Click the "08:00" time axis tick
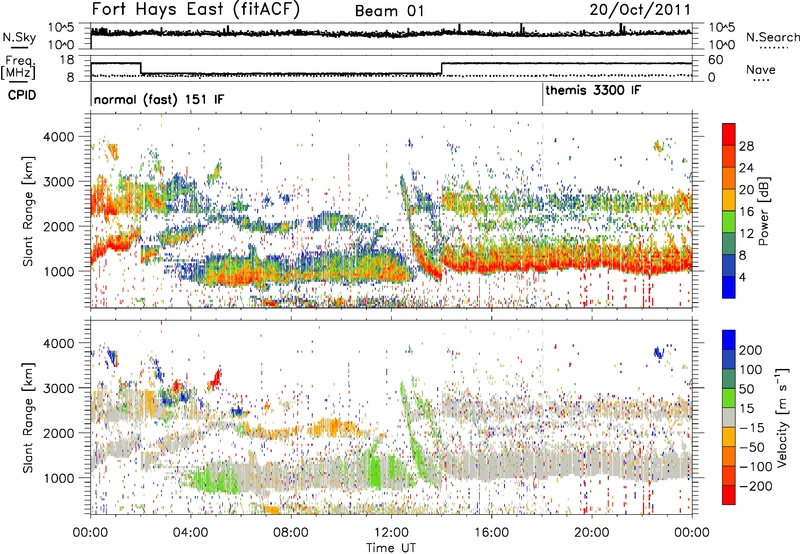The width and height of the screenshot is (800, 554). pos(291,533)
